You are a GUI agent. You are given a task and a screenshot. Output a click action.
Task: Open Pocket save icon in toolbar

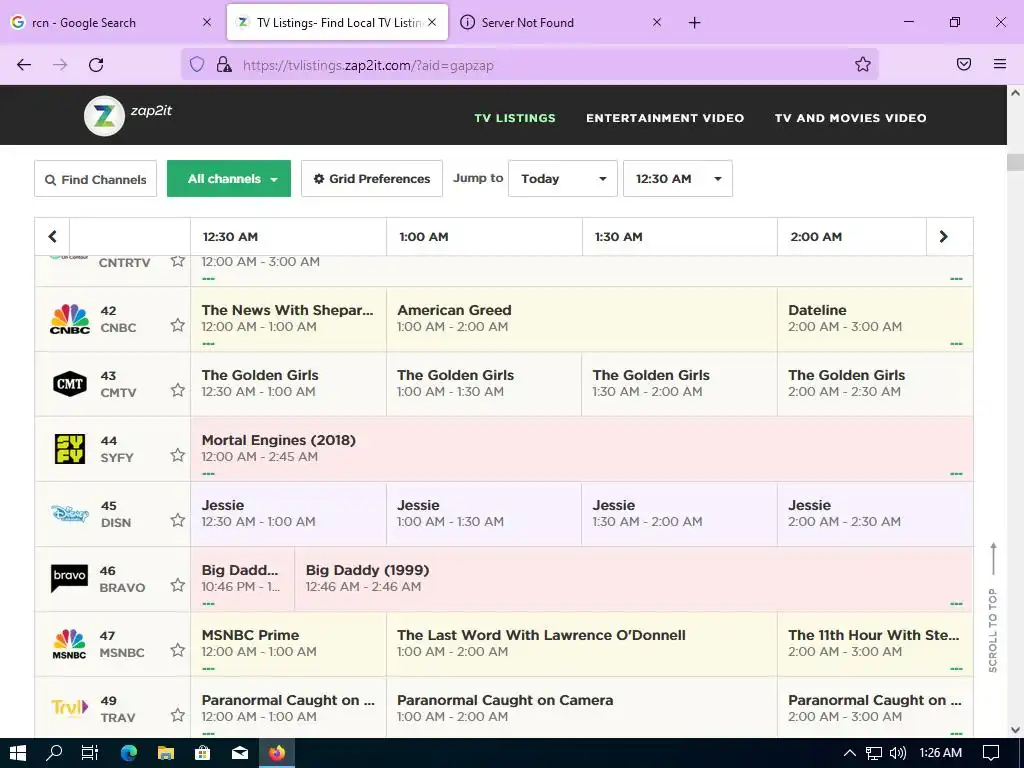(964, 64)
